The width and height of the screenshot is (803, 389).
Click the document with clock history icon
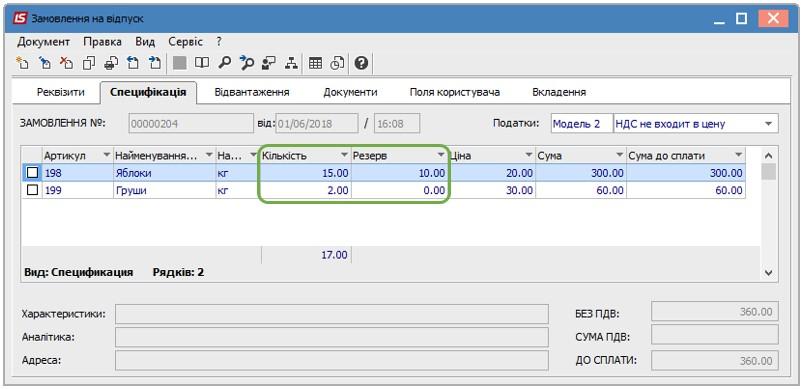[x=337, y=63]
